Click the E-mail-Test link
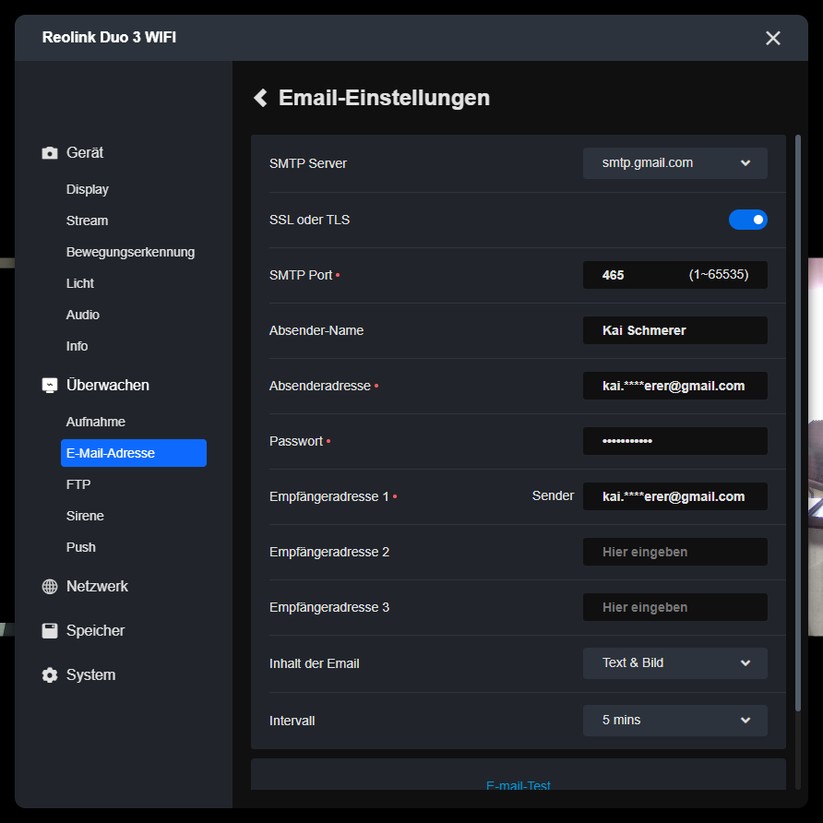 pos(518,786)
